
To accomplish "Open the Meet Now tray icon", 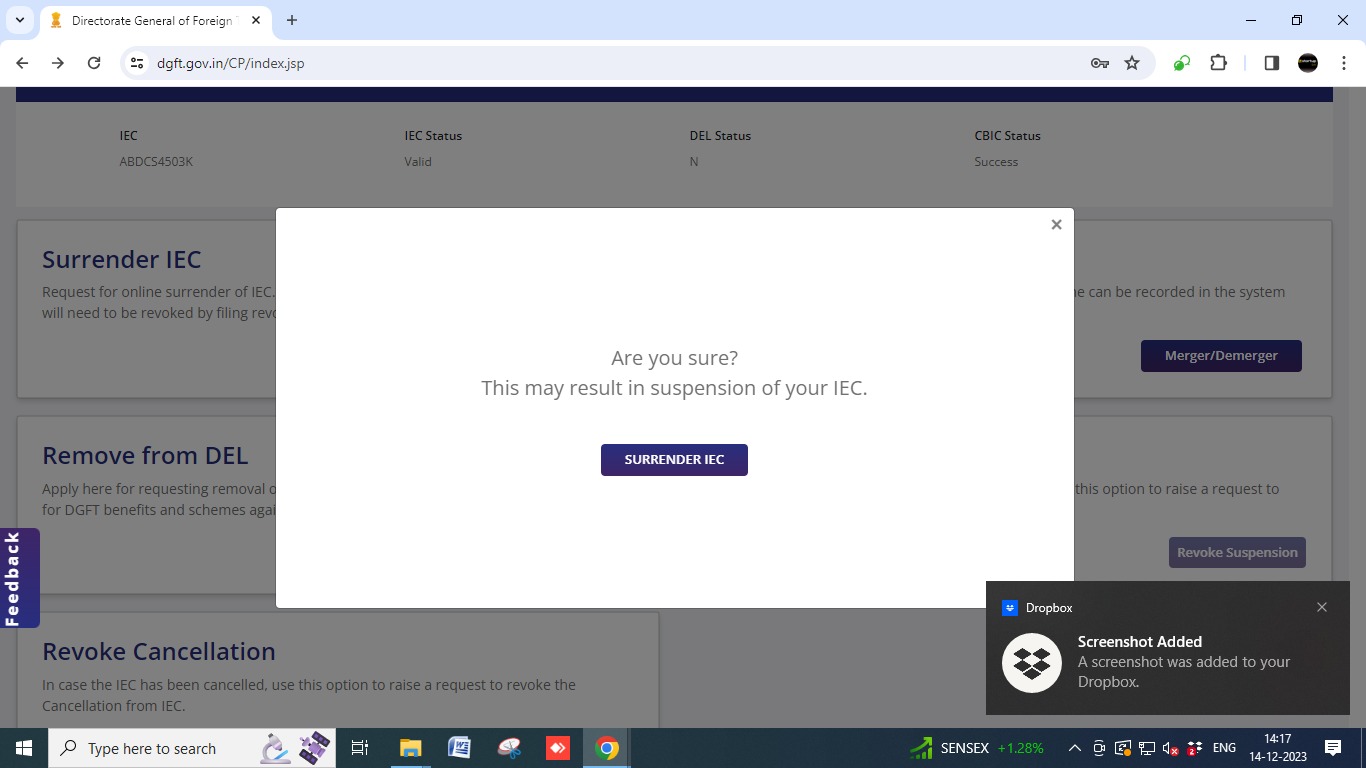I will 1099,748.
